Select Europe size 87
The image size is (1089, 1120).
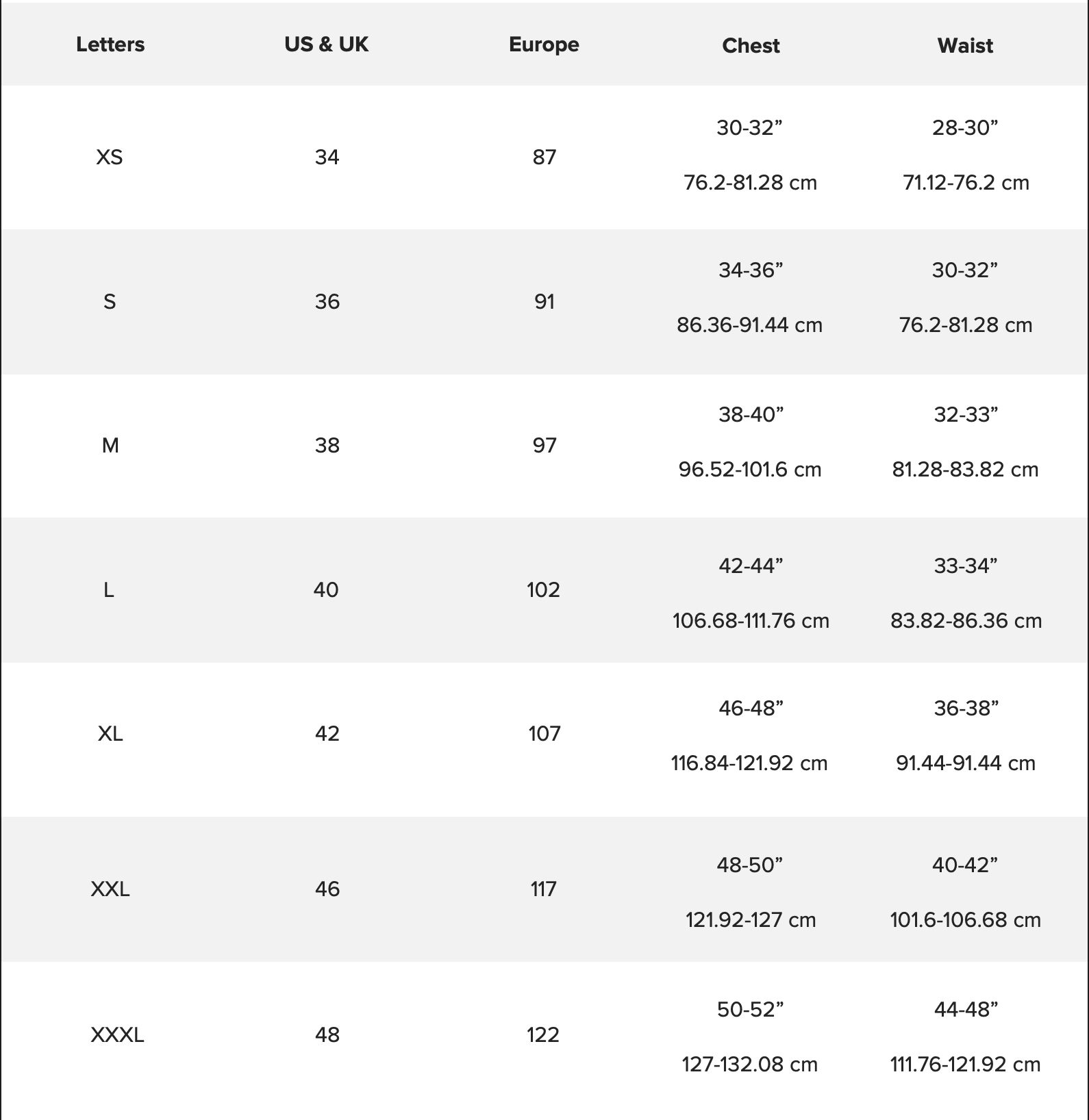tap(544, 157)
